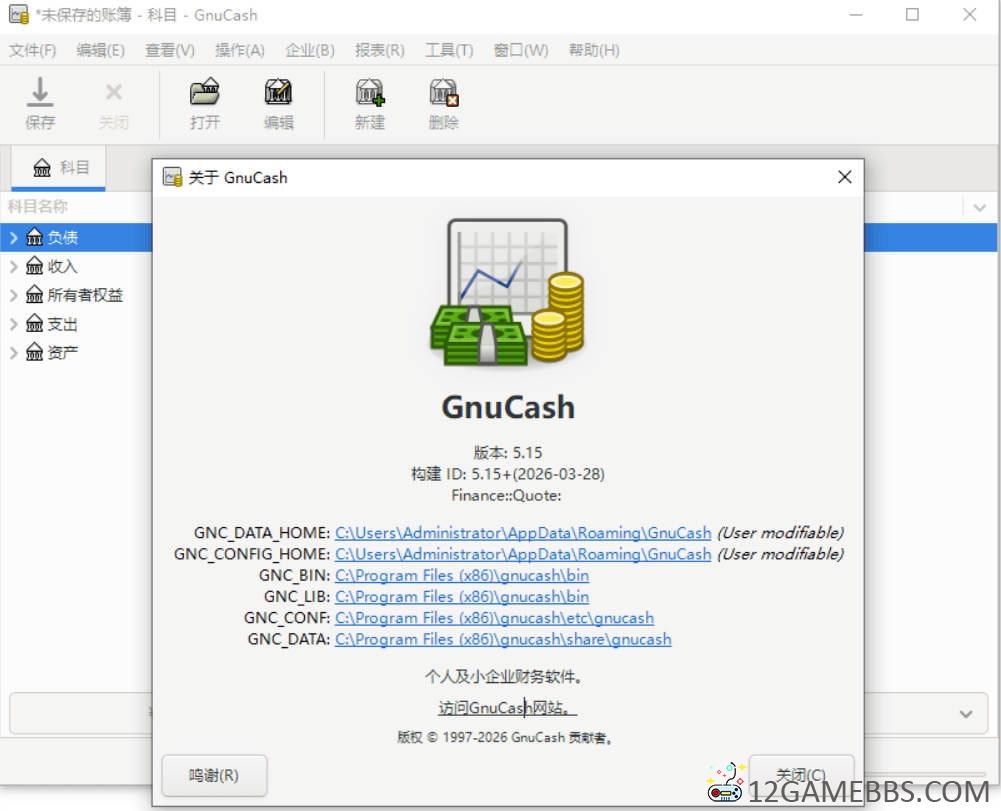Viewport: 1001px width, 811px height.
Task: Open the 编辑(E) menu
Action: click(x=100, y=50)
